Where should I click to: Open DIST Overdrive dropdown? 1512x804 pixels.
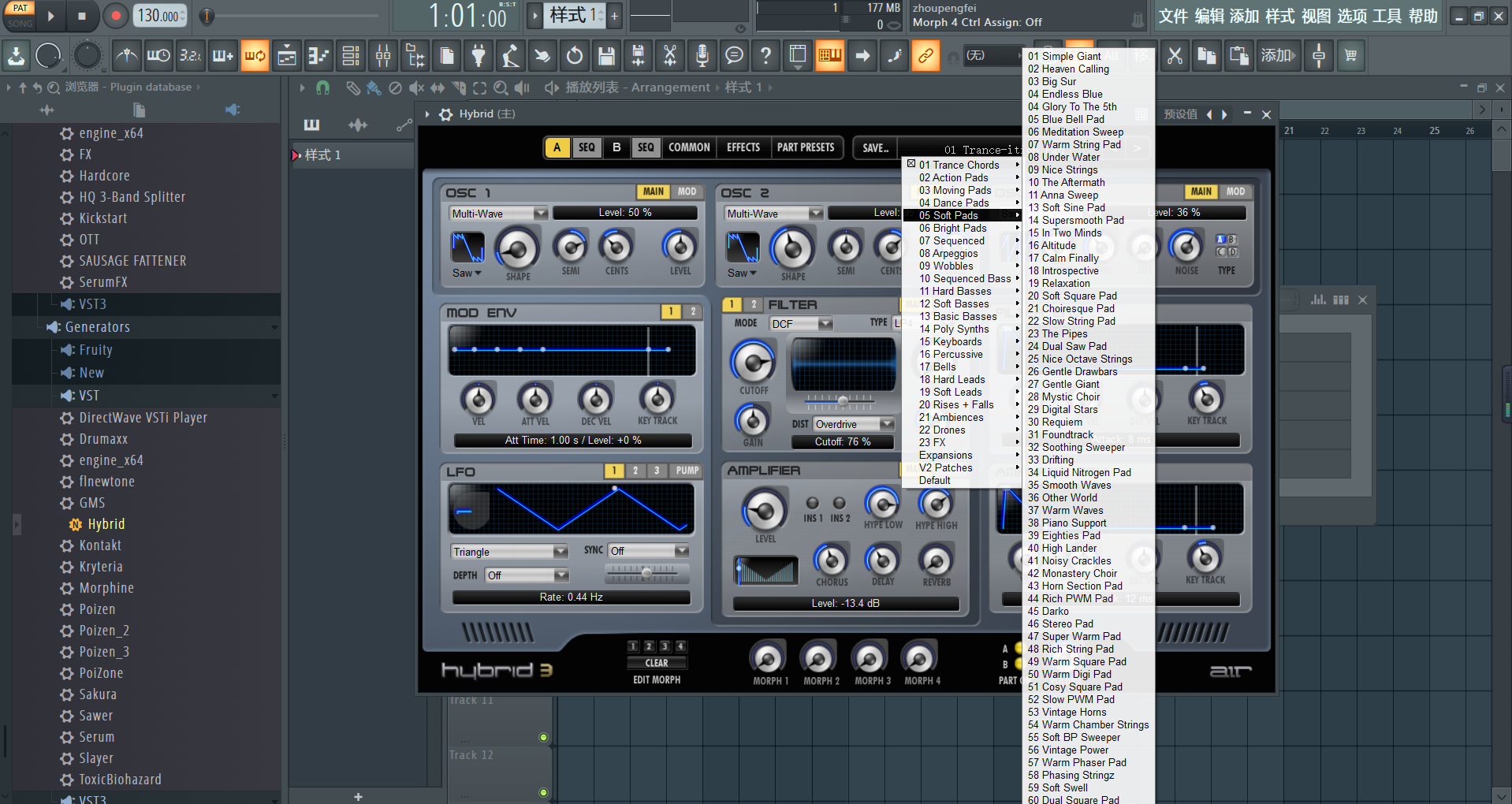pyautogui.click(x=854, y=424)
